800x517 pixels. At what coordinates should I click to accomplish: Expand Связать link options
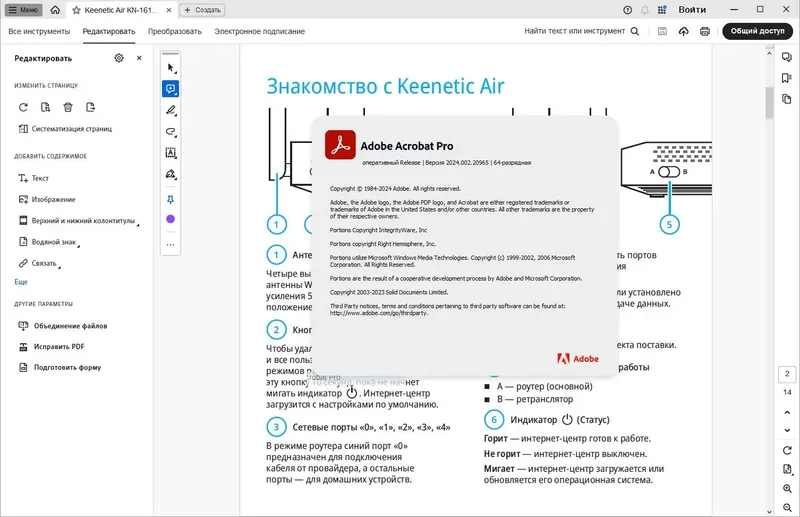39,263
